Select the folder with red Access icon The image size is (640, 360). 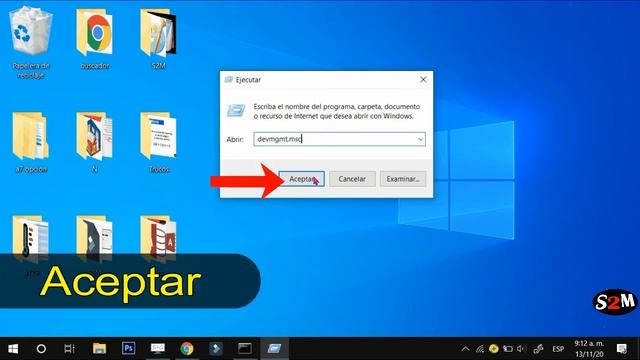pos(158,240)
